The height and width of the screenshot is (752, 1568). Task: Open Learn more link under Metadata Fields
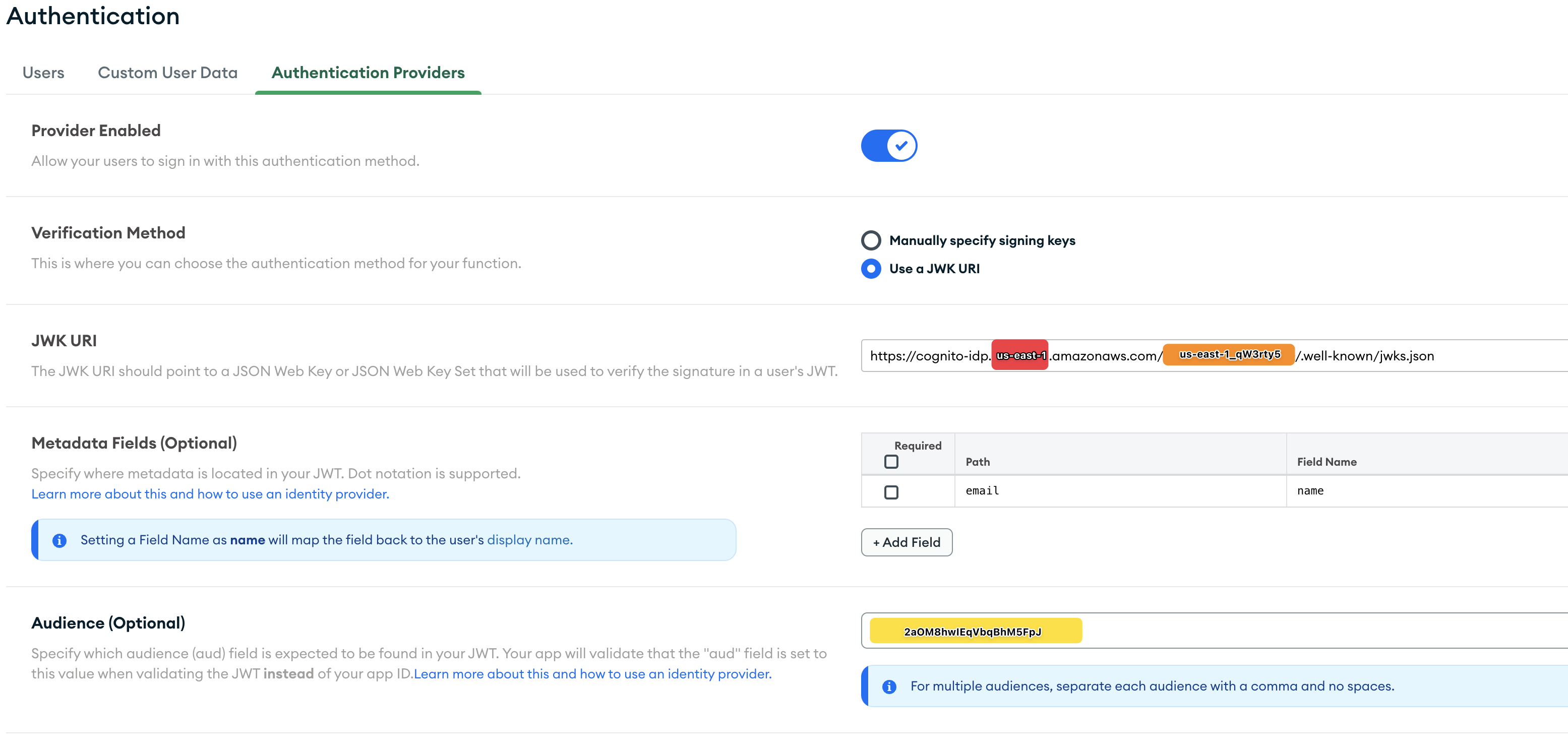click(210, 494)
